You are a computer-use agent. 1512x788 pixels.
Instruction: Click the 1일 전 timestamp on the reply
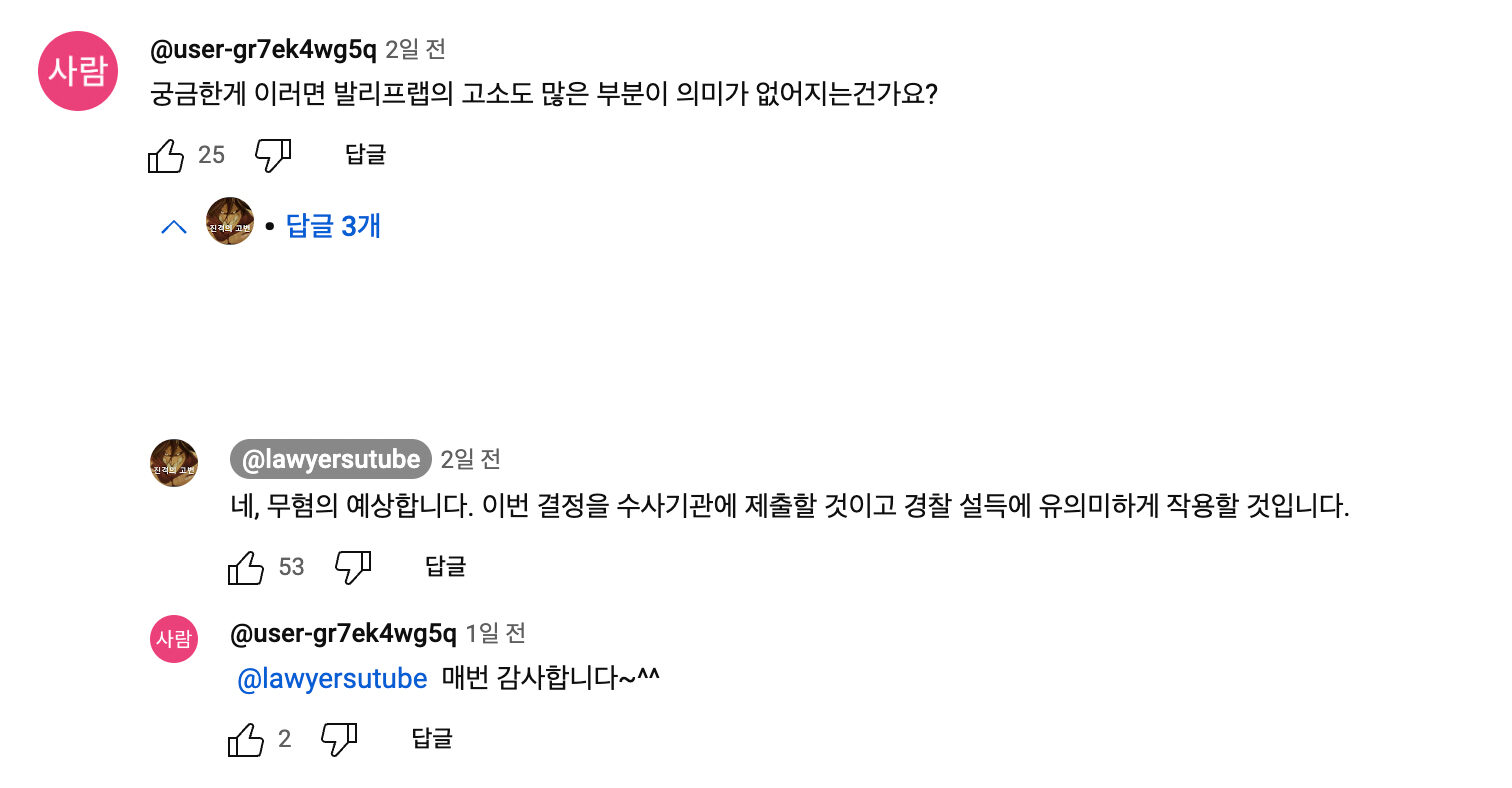495,633
